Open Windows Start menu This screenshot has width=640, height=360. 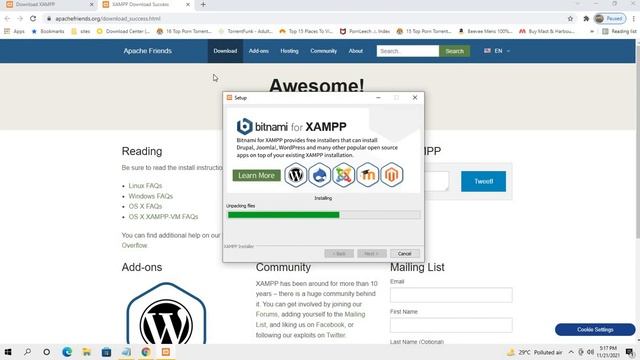(x=8, y=352)
